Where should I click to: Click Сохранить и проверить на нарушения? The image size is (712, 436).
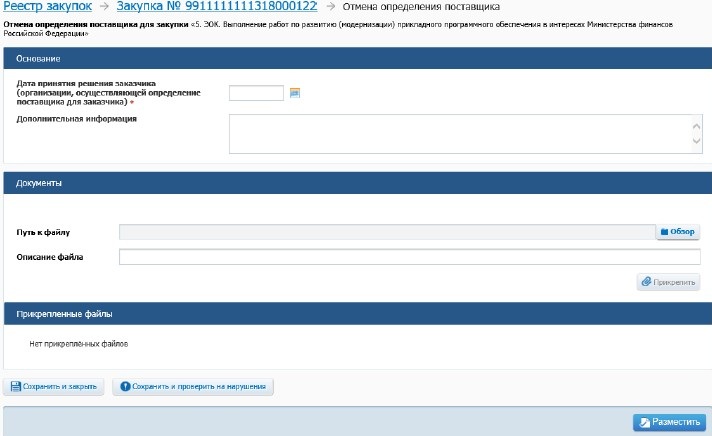click(193, 386)
